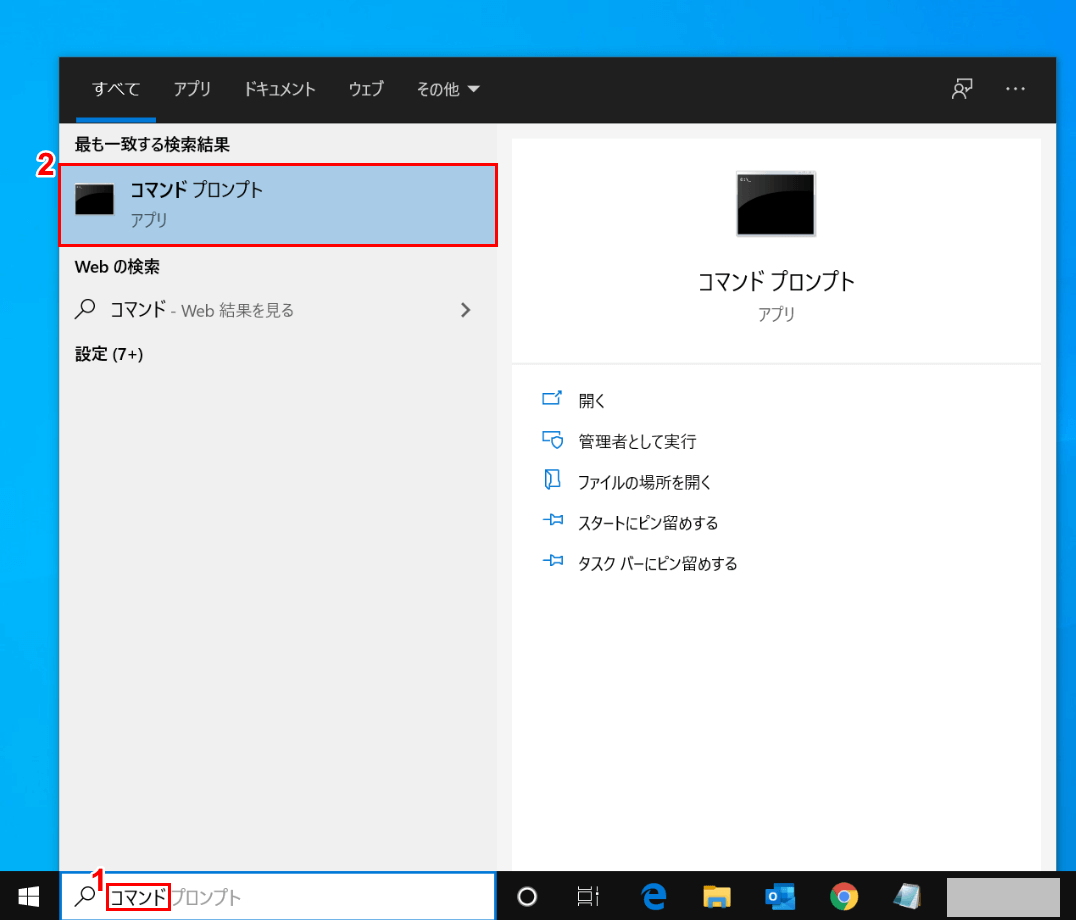Expand Web results chevron for コマンド

[x=465, y=310]
